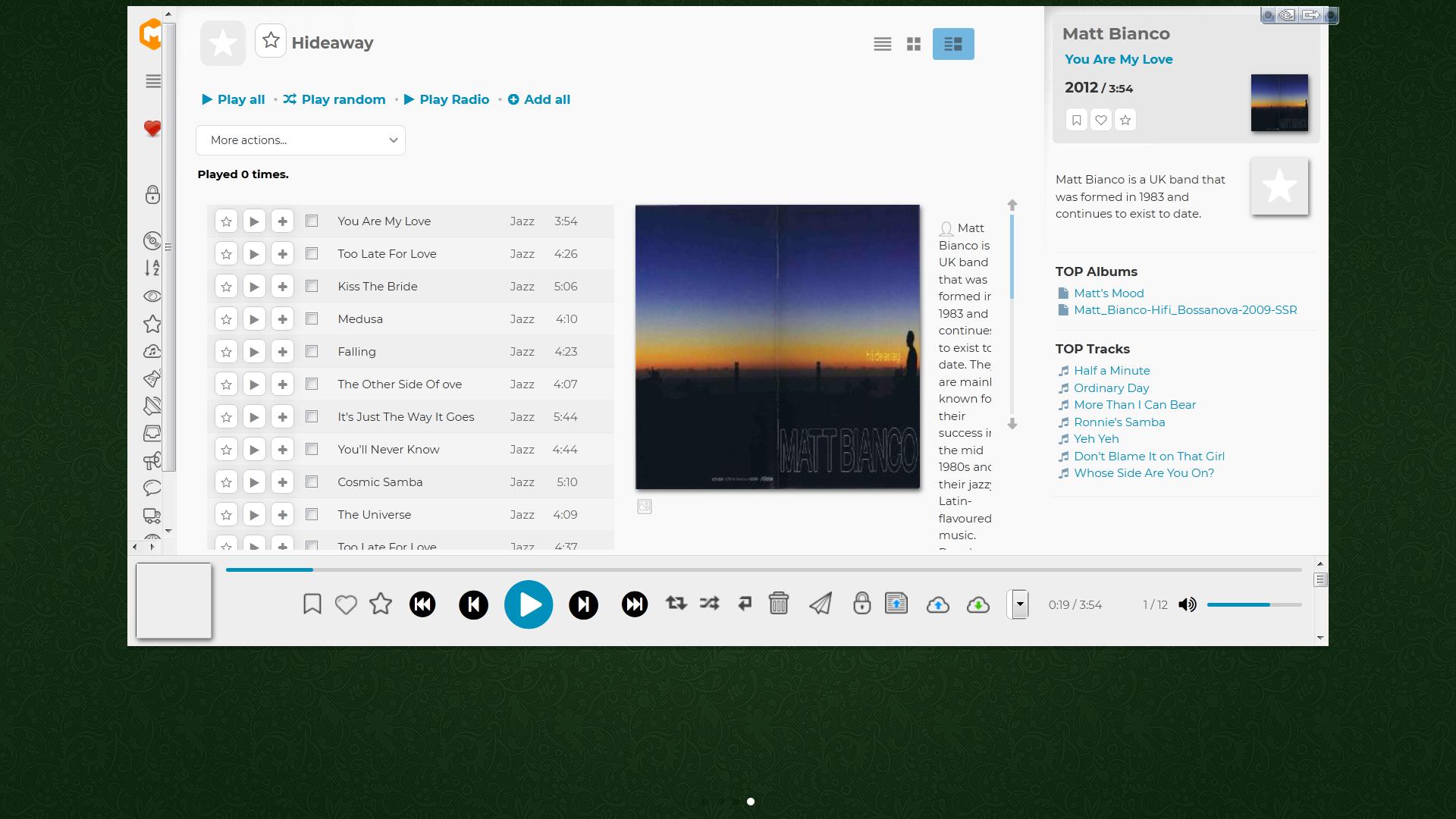Select the detailed list view layout
This screenshot has width=1456, height=819.
pyautogui.click(x=953, y=44)
